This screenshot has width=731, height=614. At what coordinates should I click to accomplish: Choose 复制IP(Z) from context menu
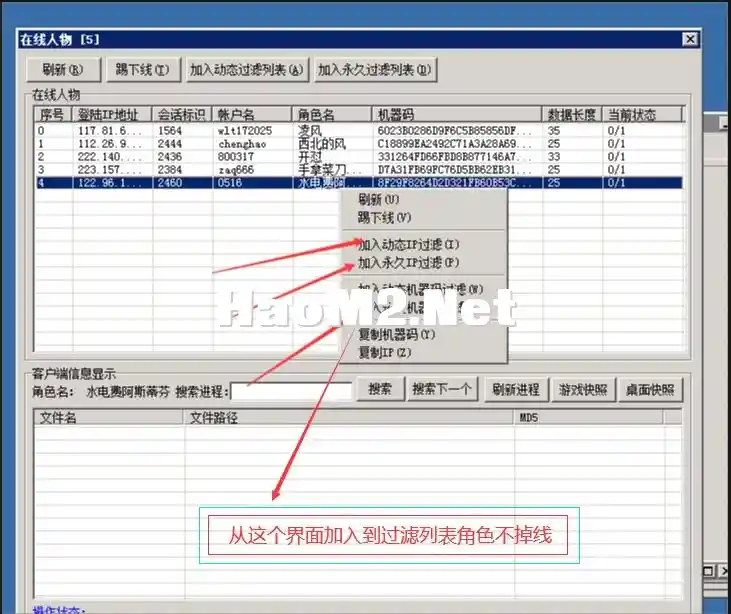(385, 352)
